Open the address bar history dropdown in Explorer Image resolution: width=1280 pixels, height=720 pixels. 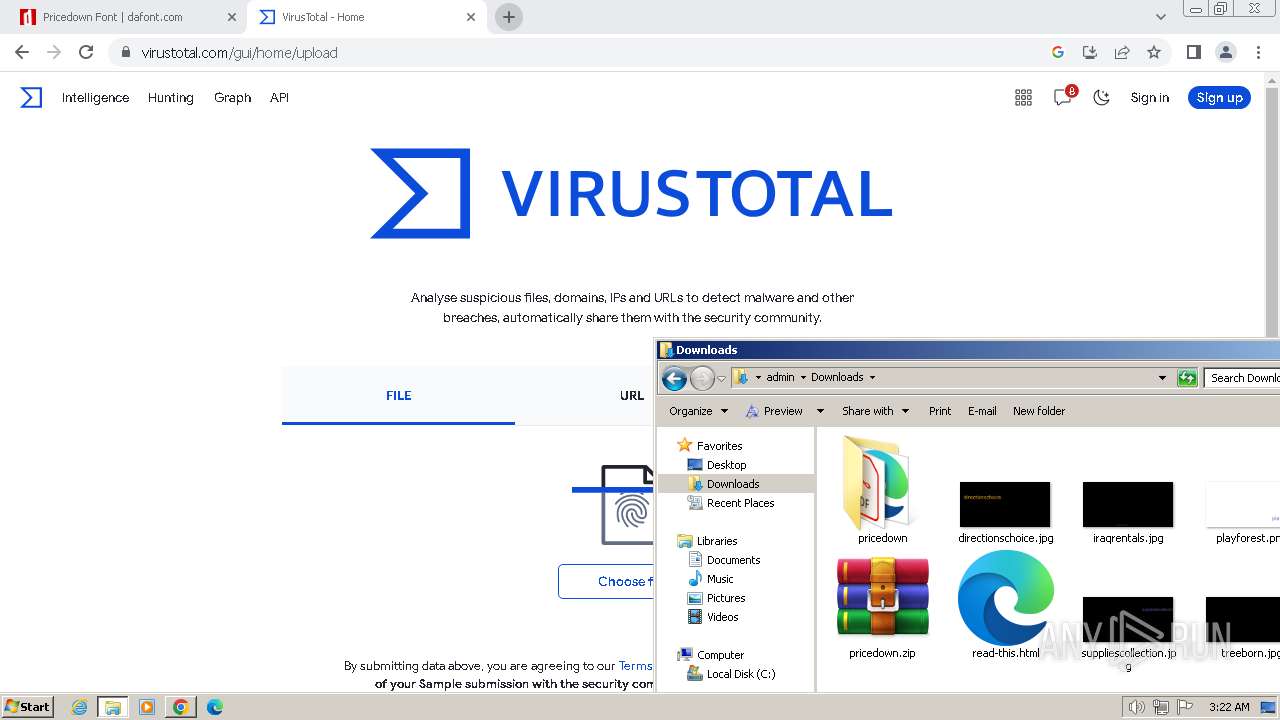[1162, 378]
